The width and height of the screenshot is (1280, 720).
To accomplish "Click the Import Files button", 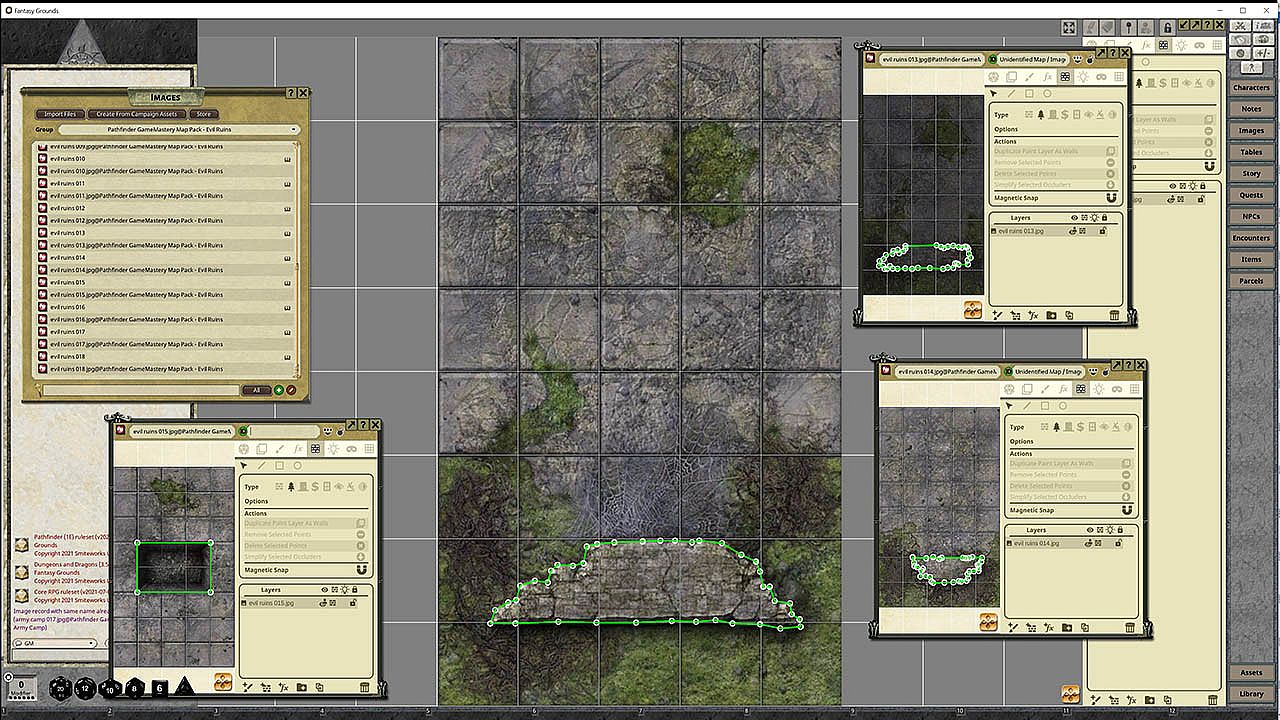I will pos(60,114).
